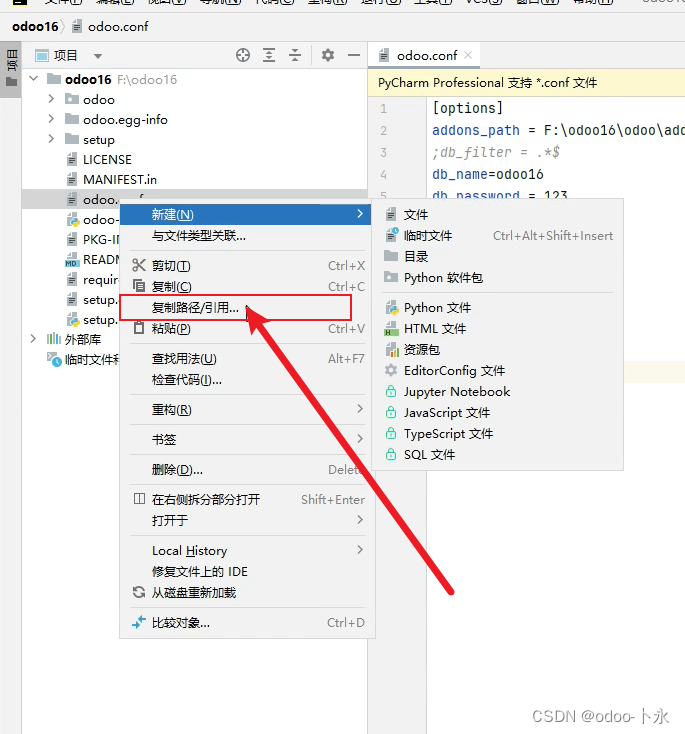Open the 打开于 submenu
The height and width of the screenshot is (734, 685).
tap(245, 520)
